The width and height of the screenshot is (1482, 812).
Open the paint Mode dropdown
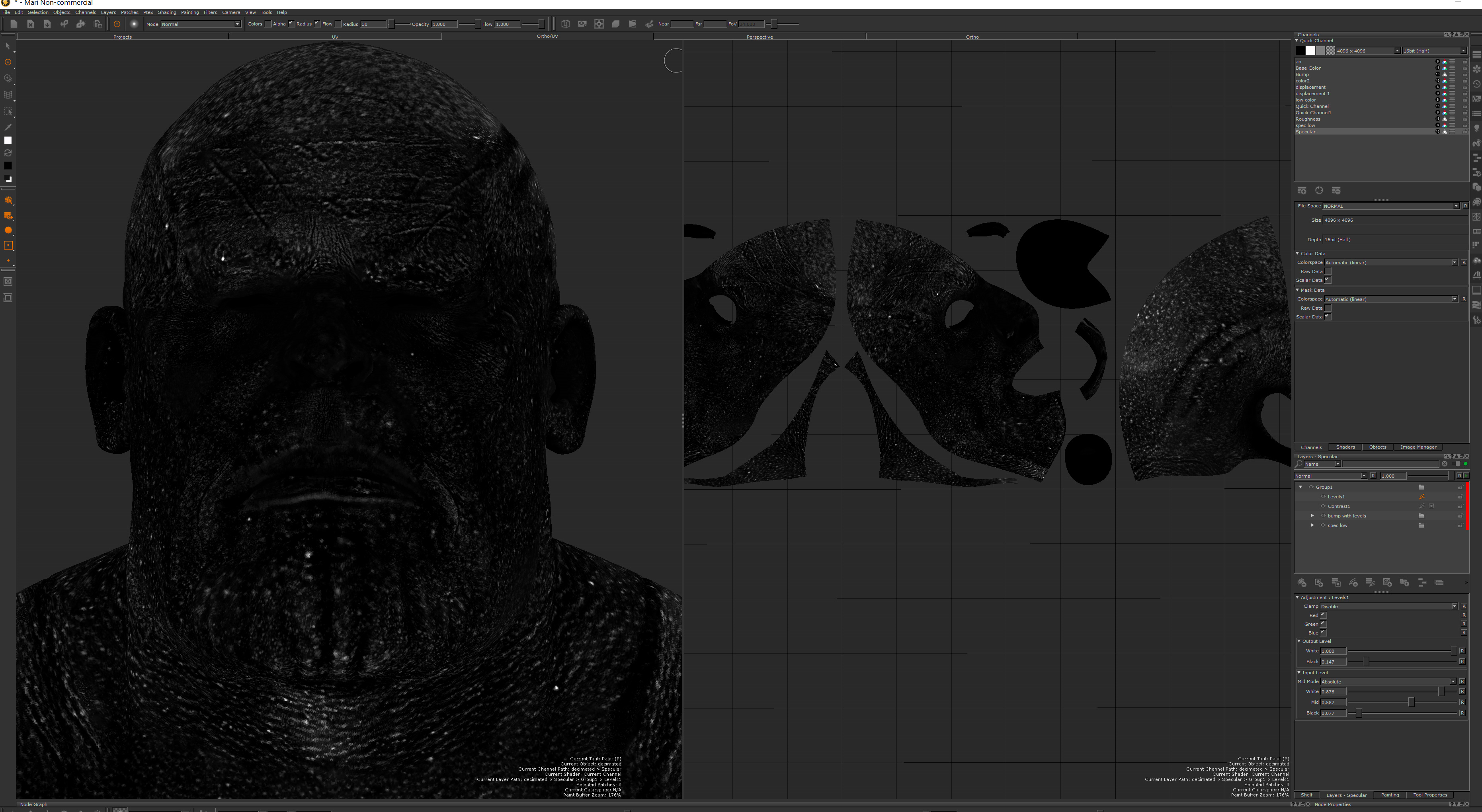200,24
